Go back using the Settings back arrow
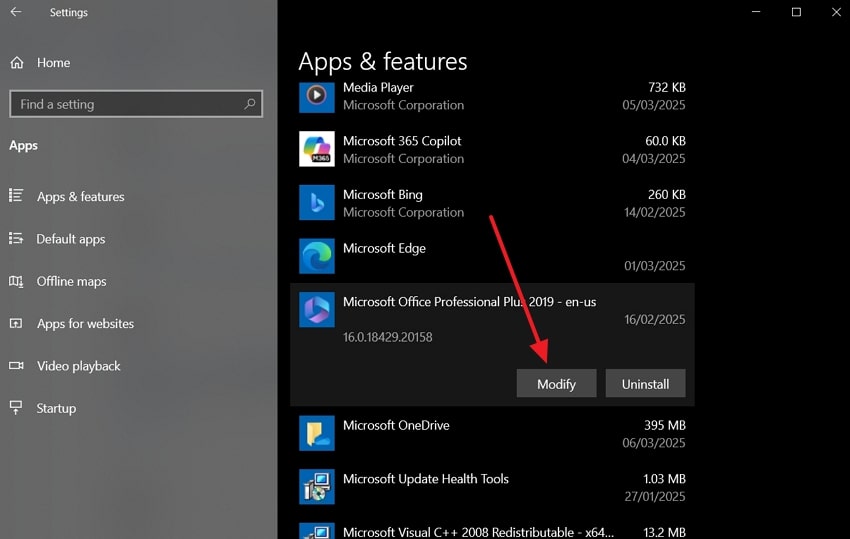This screenshot has width=850, height=539. coord(16,11)
